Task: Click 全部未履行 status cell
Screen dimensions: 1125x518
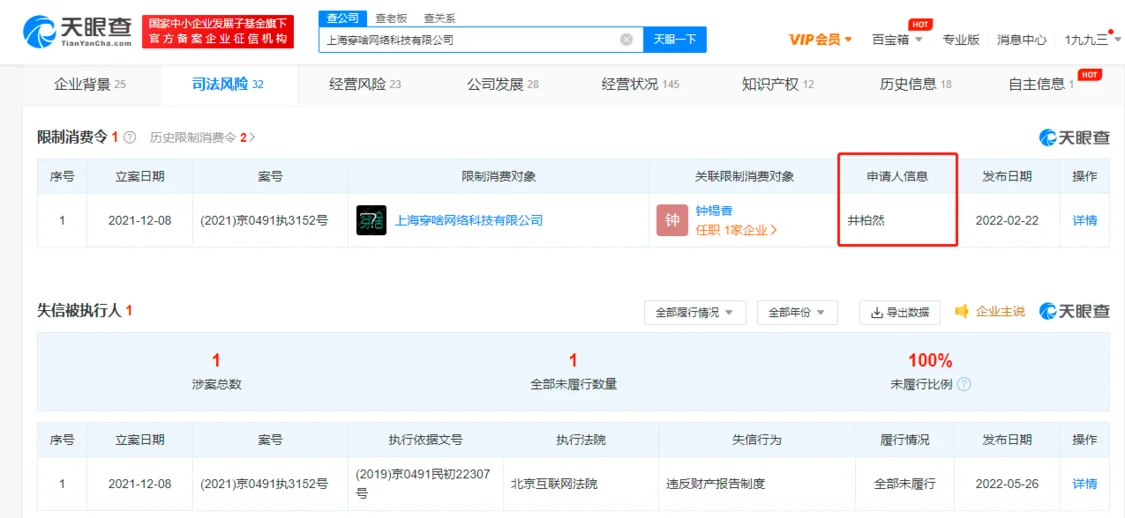Action: (x=904, y=484)
